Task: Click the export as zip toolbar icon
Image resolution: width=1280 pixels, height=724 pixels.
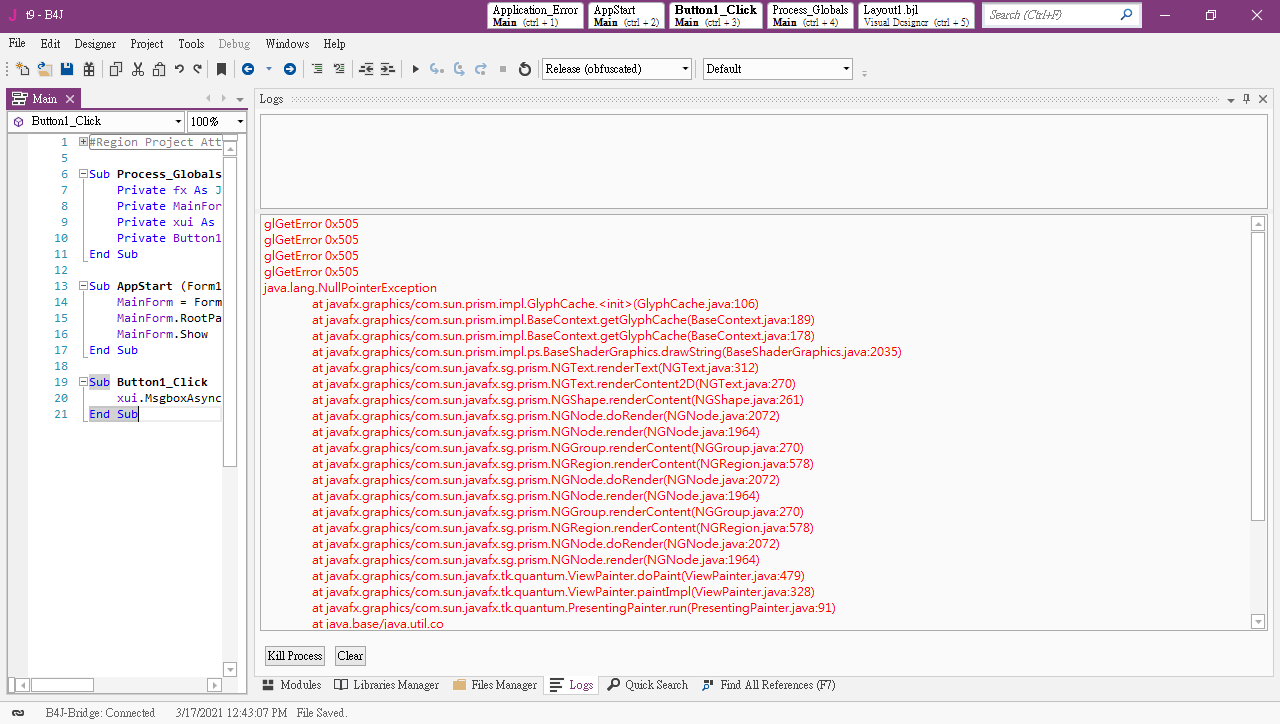Action: [89, 69]
